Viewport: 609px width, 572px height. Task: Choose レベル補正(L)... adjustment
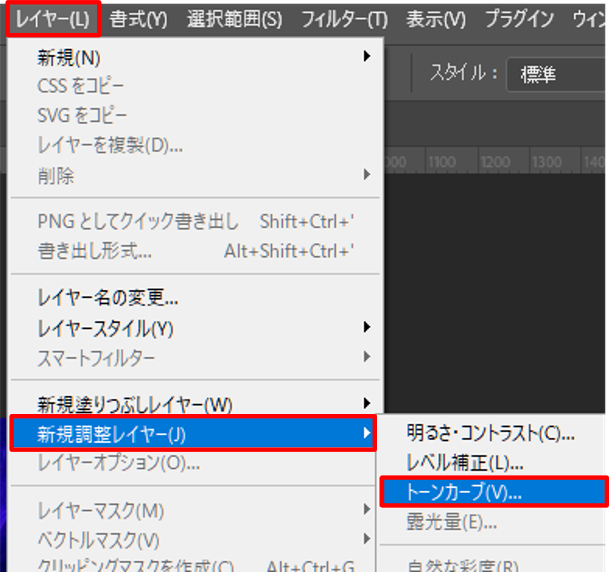(493, 462)
